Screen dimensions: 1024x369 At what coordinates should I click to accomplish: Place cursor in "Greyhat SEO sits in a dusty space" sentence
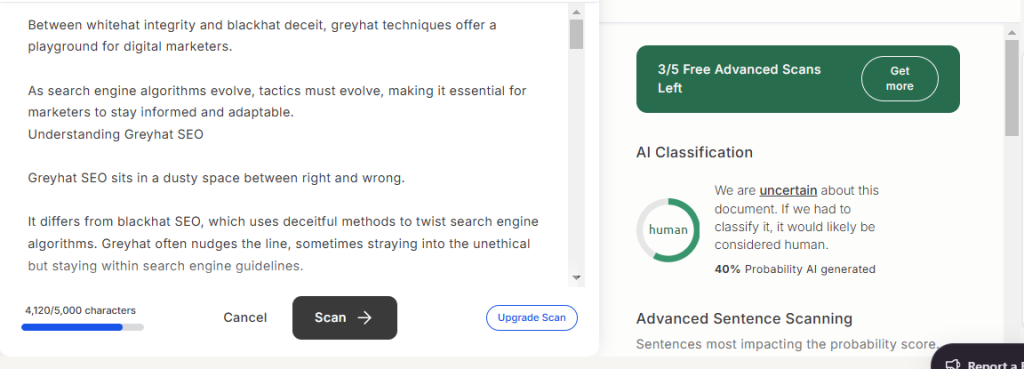pyautogui.click(x=216, y=178)
